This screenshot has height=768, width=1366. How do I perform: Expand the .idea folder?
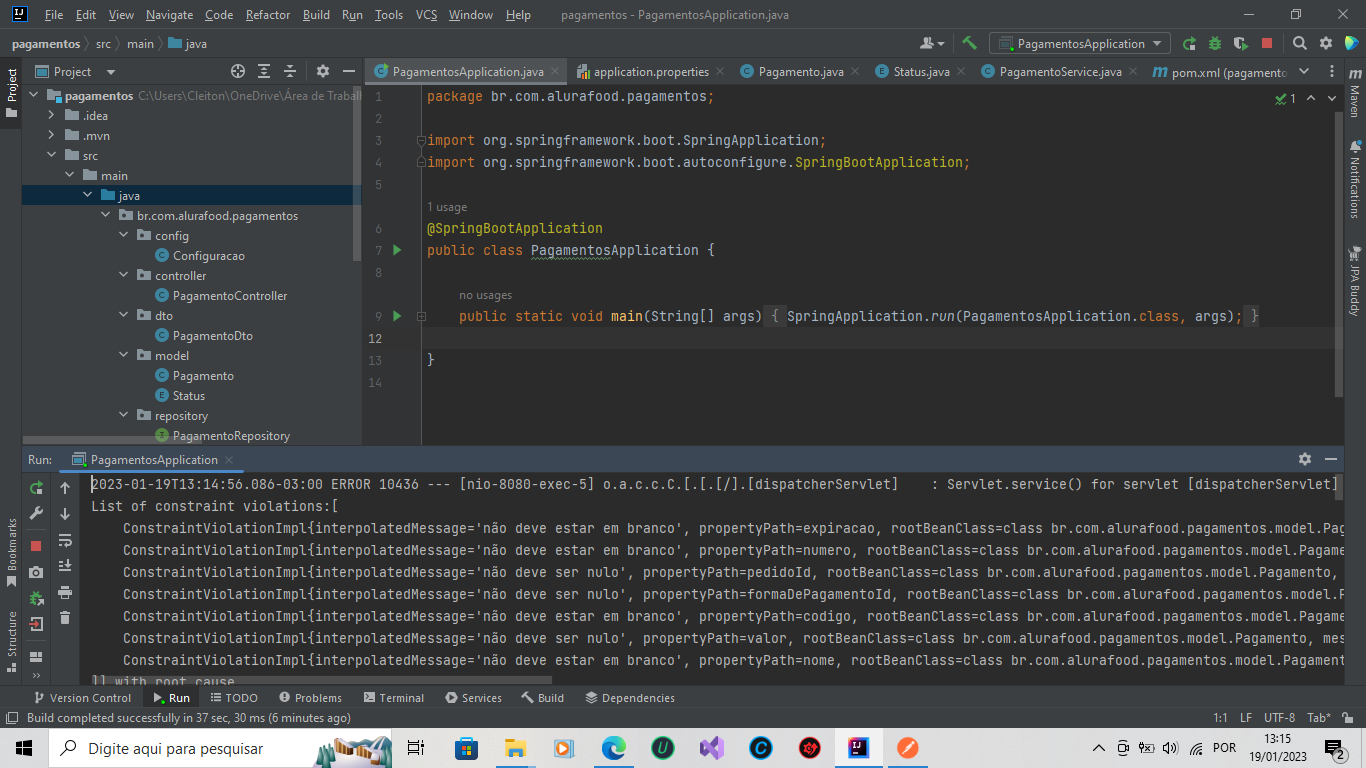pos(51,116)
